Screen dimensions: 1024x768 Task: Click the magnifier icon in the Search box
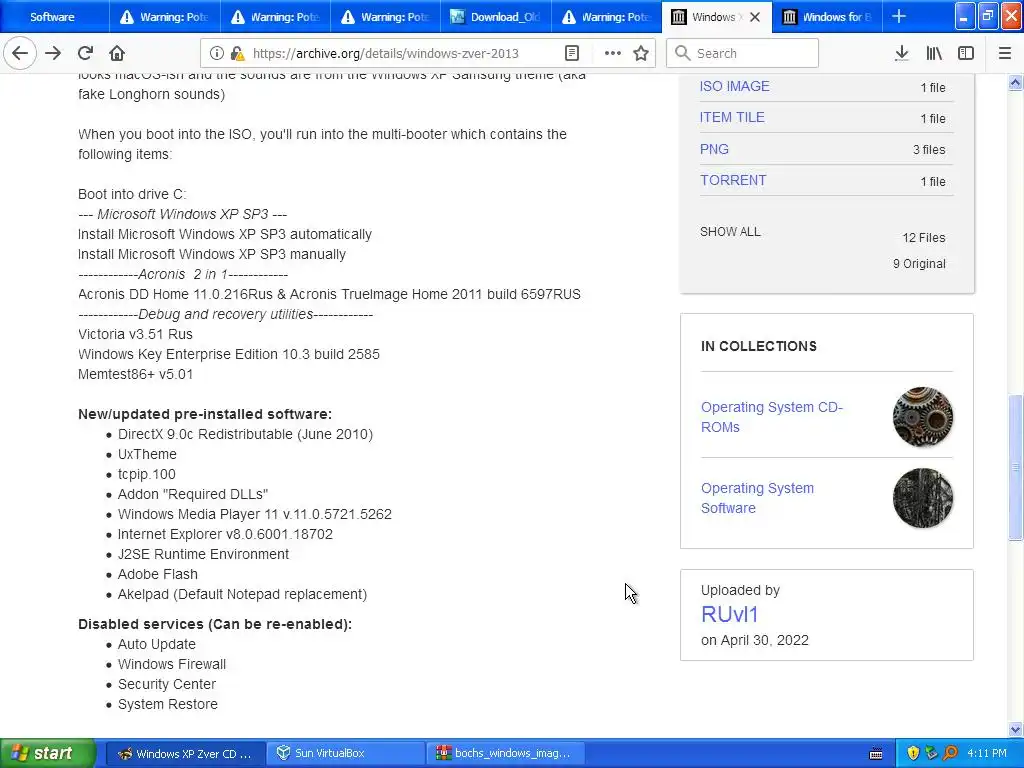tap(682, 53)
